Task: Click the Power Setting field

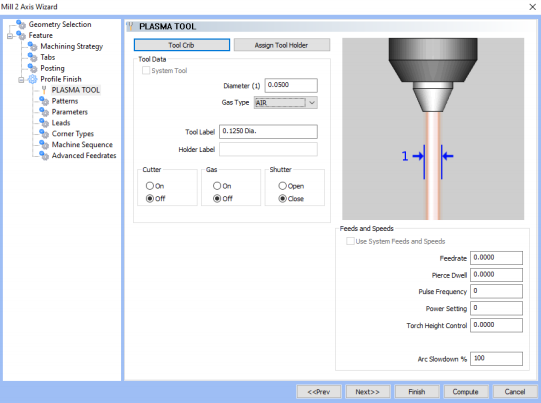Action: pos(496,308)
